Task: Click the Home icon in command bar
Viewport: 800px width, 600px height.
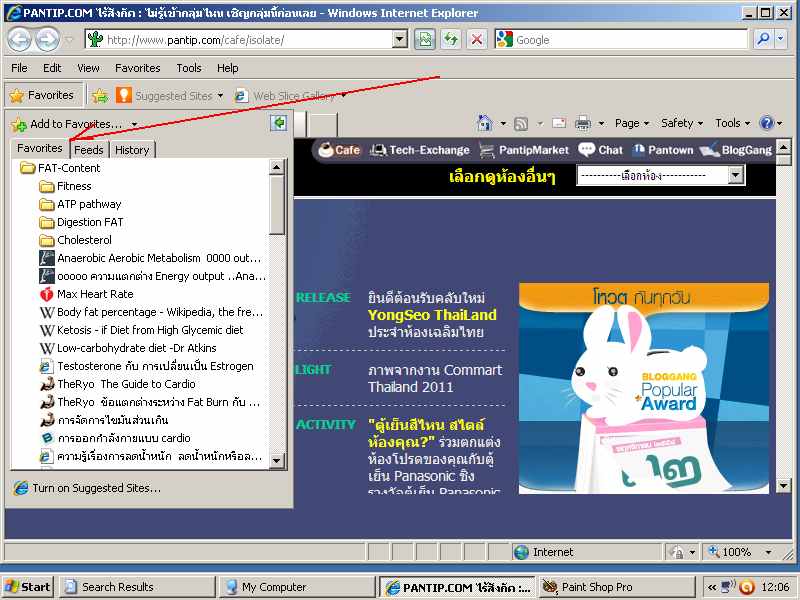Action: click(x=484, y=123)
